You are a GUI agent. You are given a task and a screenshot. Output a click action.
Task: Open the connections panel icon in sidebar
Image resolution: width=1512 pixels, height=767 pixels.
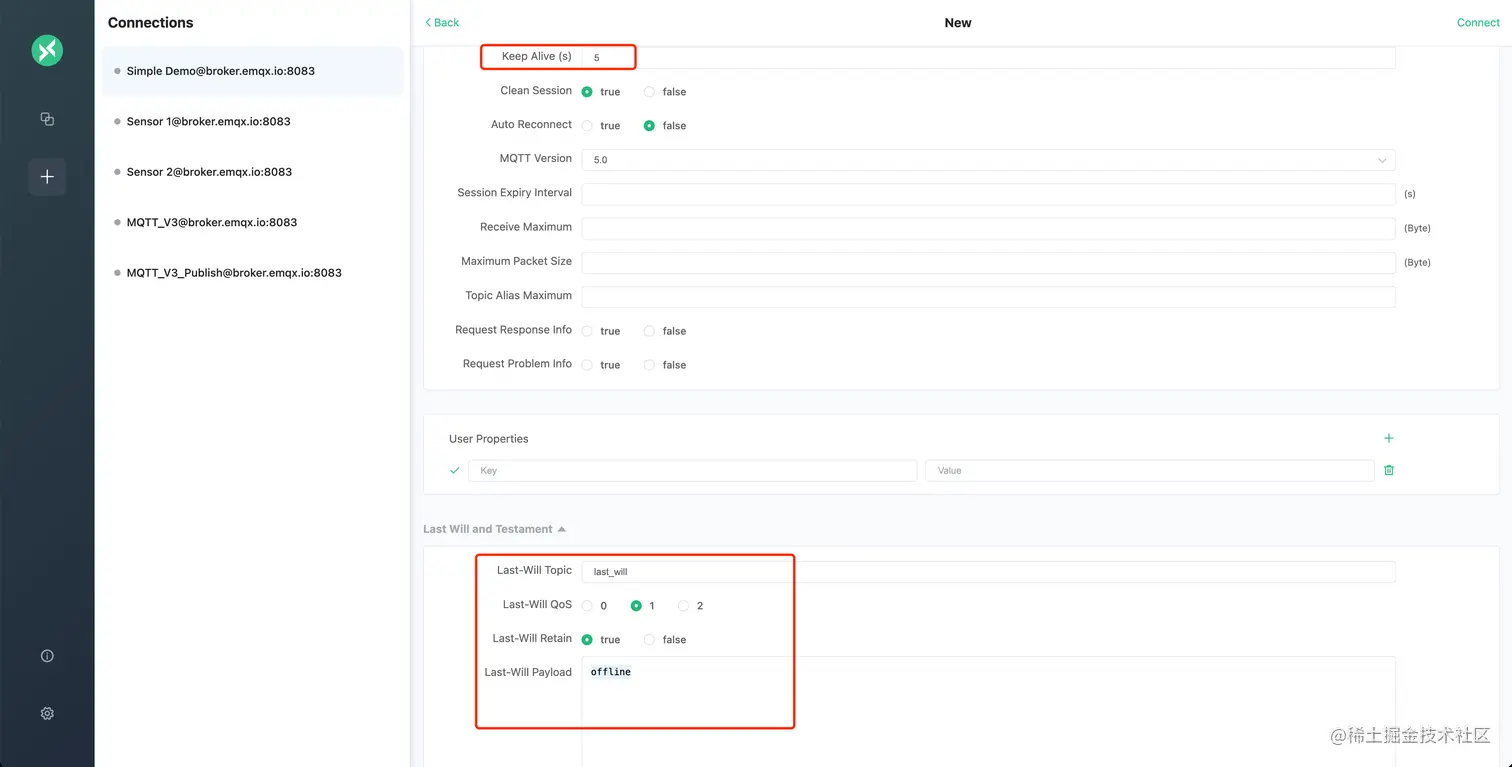pyautogui.click(x=47, y=119)
